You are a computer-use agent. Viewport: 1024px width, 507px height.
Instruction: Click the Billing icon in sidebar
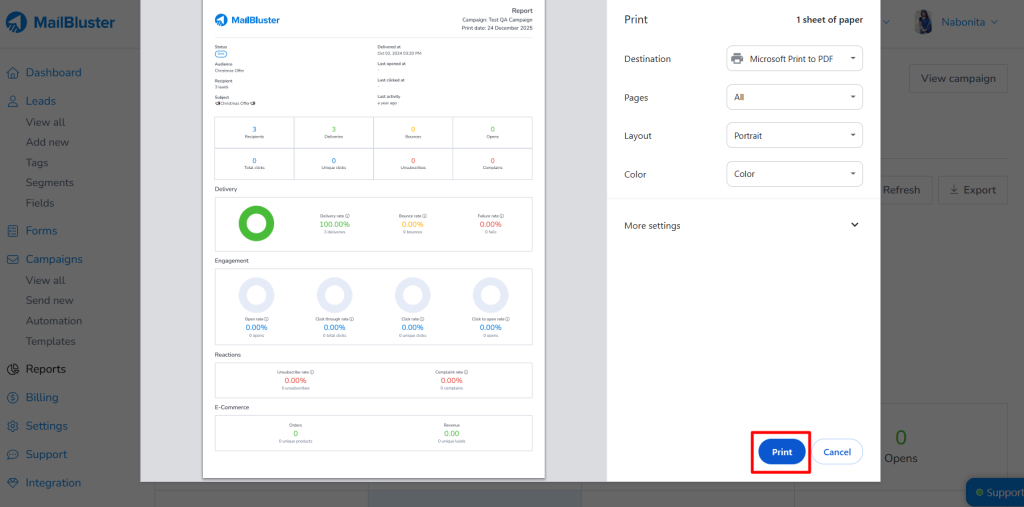(x=13, y=397)
